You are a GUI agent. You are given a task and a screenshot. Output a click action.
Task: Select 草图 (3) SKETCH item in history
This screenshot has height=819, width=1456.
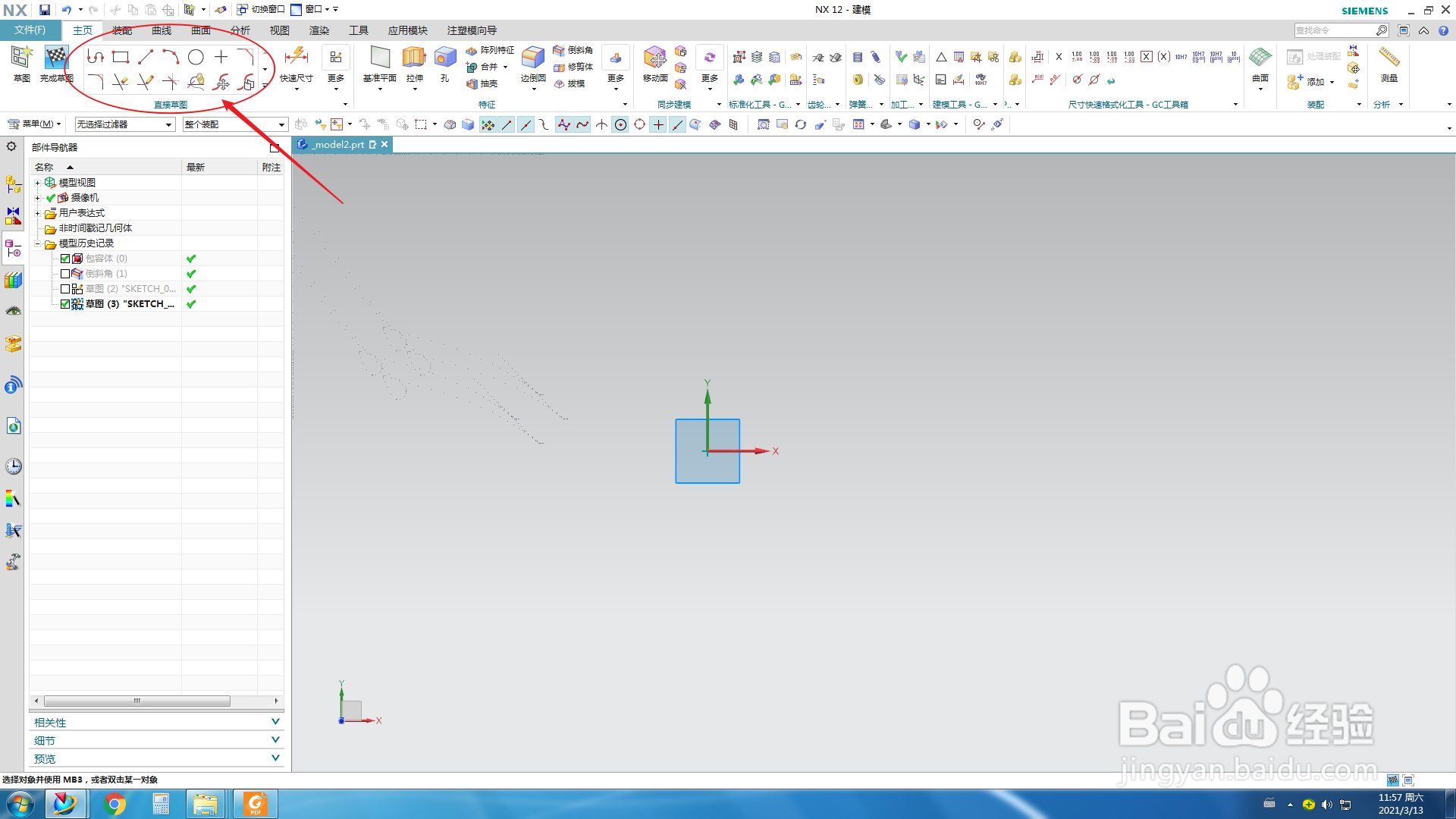click(129, 304)
